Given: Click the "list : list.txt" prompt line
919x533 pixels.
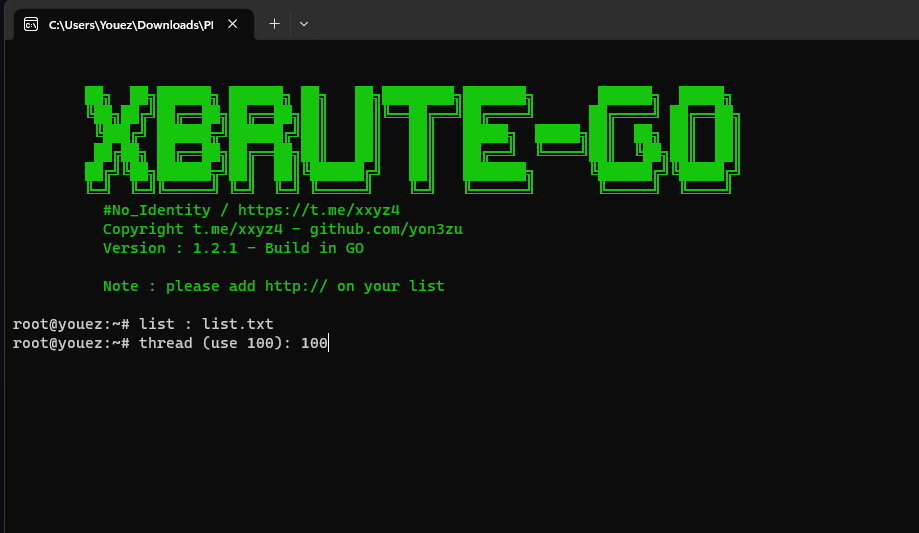Looking at the screenshot, I should pyautogui.click(x=143, y=324).
